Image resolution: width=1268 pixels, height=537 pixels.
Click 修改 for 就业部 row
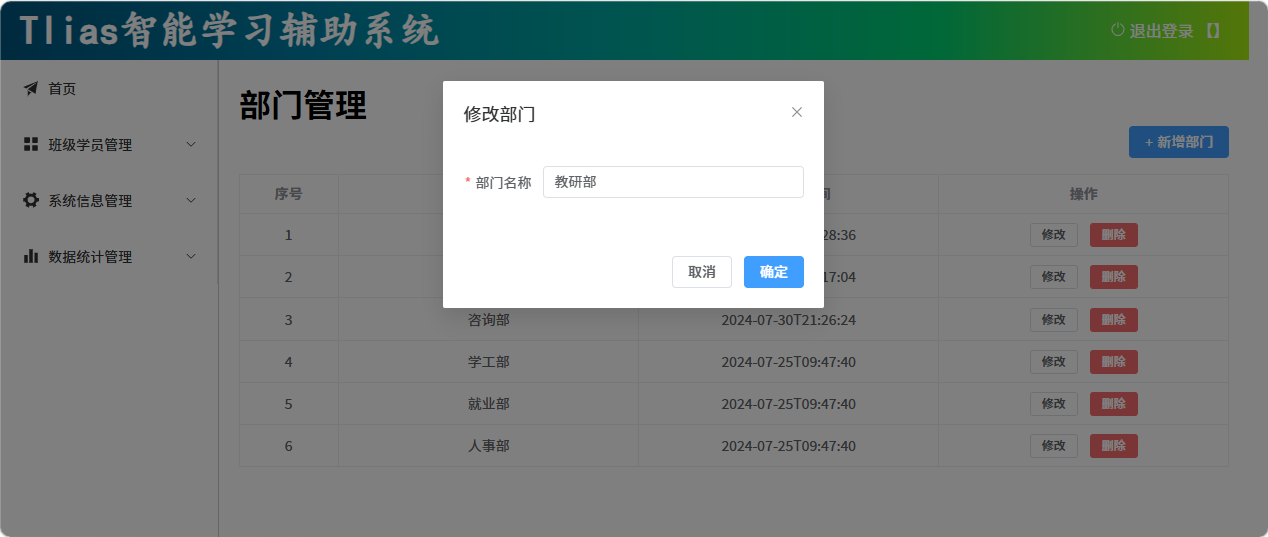click(1054, 404)
